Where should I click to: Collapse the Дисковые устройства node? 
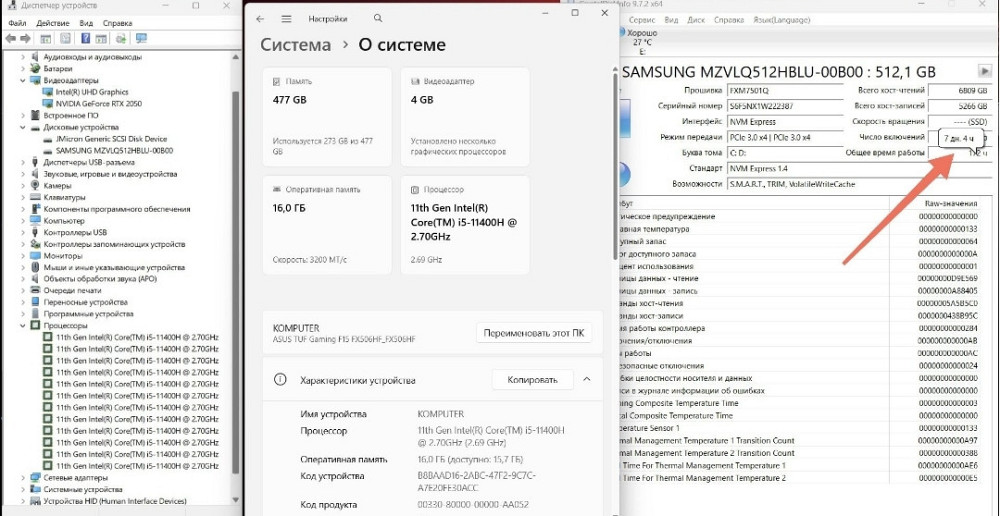pos(24,127)
